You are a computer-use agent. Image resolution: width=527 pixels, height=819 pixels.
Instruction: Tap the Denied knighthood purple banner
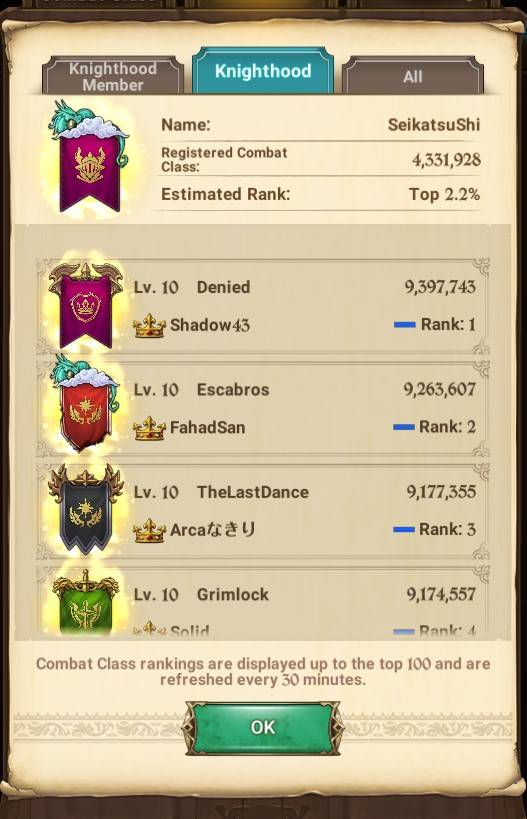(x=86, y=306)
